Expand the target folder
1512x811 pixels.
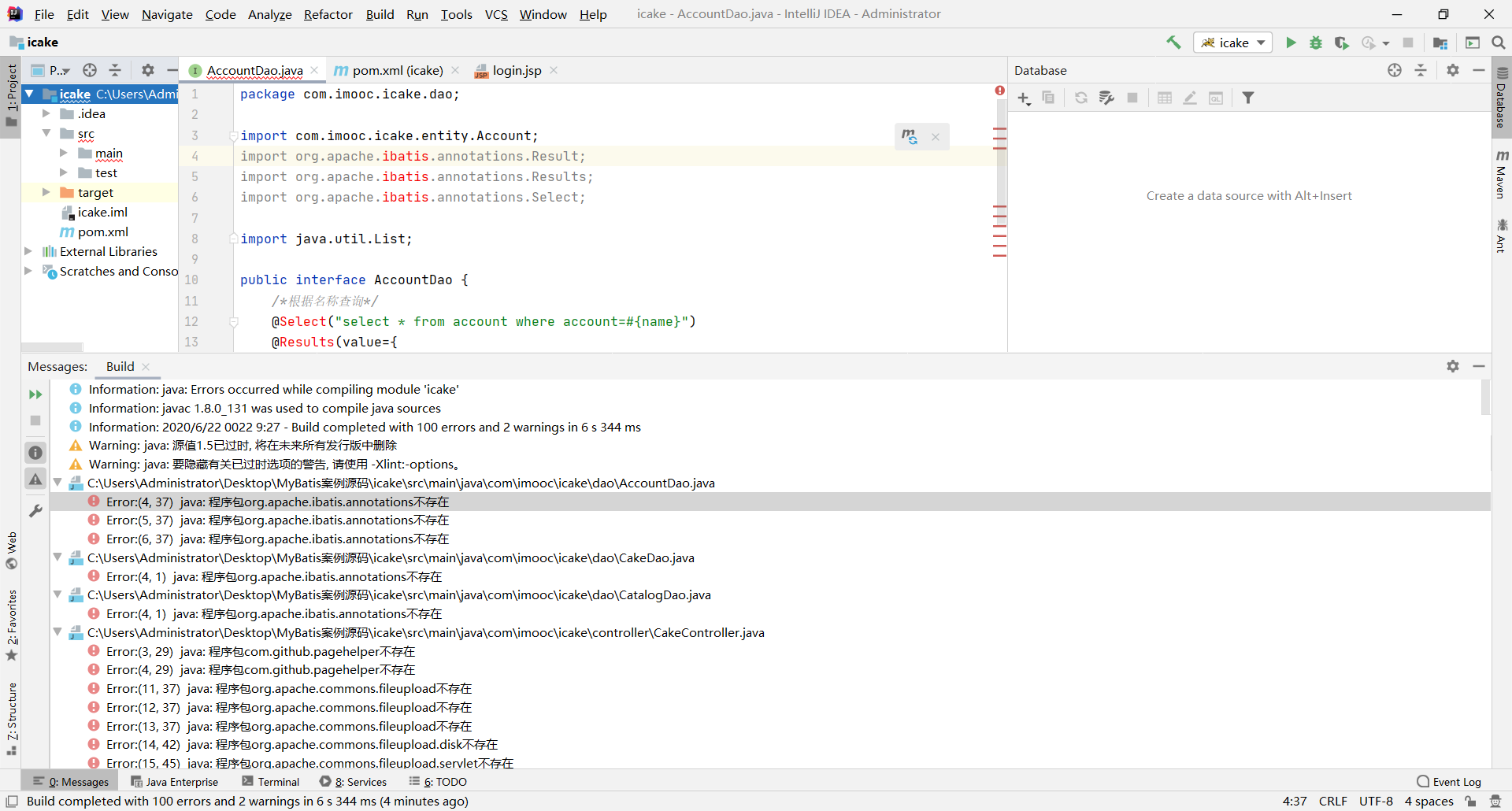[46, 192]
